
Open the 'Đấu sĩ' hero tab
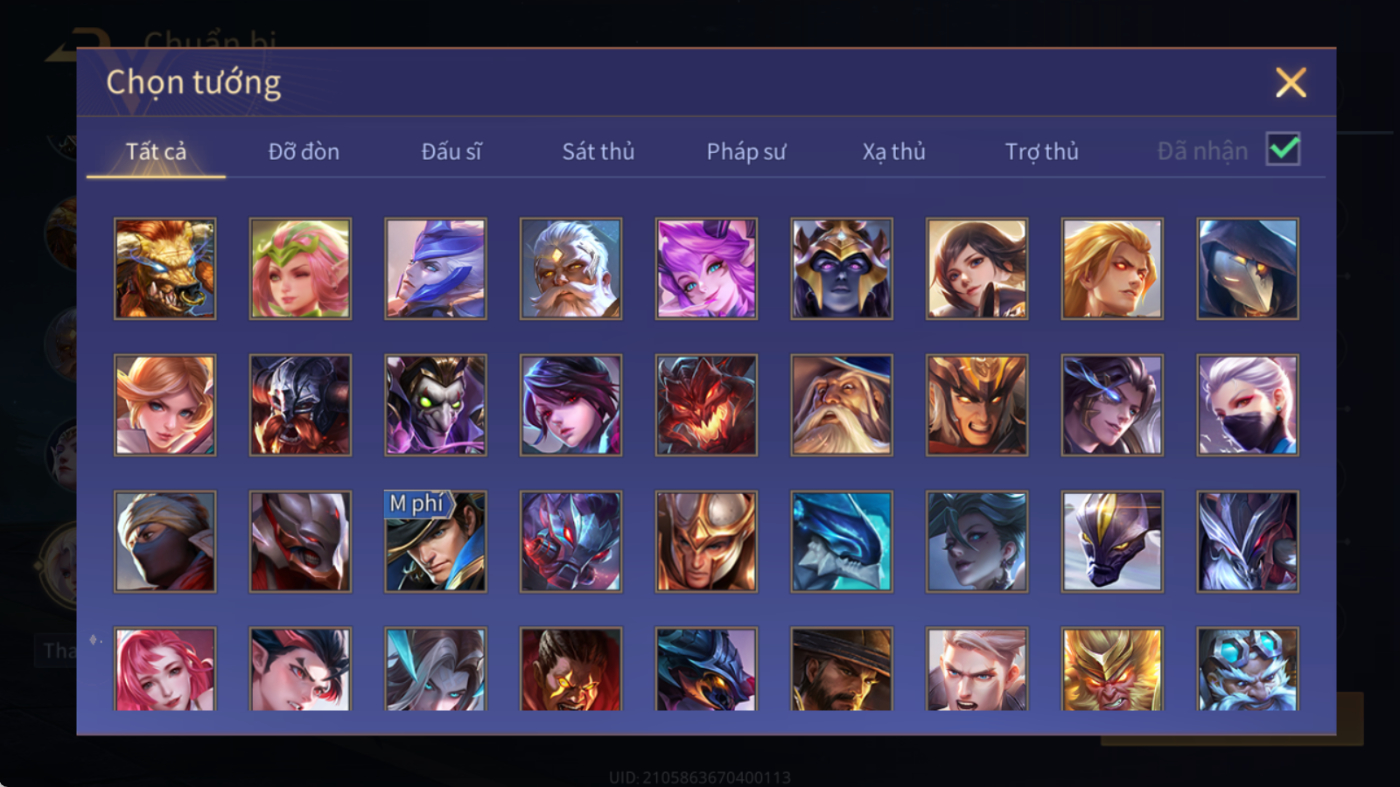tap(451, 152)
